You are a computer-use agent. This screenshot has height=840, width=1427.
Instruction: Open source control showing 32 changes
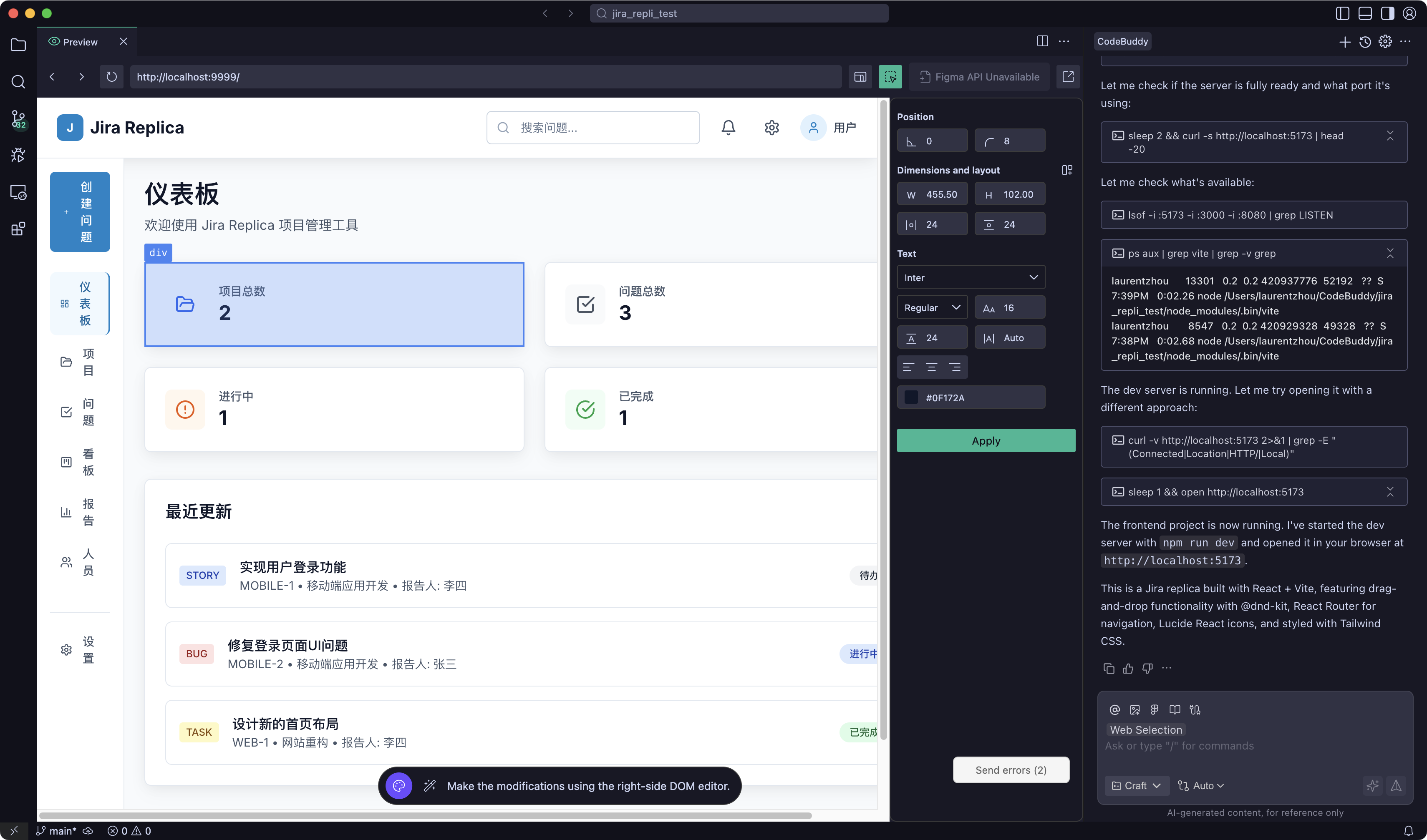pos(18,119)
